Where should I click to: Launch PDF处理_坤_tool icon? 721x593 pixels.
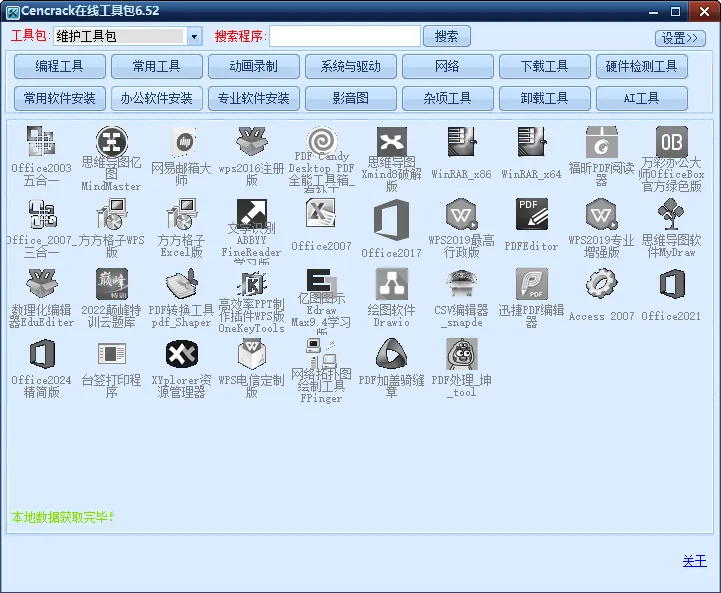coord(461,354)
